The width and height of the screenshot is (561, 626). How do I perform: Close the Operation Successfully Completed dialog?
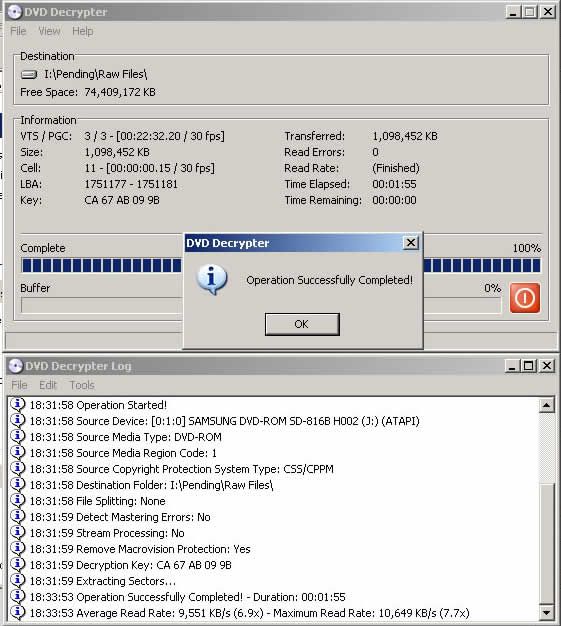(x=410, y=243)
